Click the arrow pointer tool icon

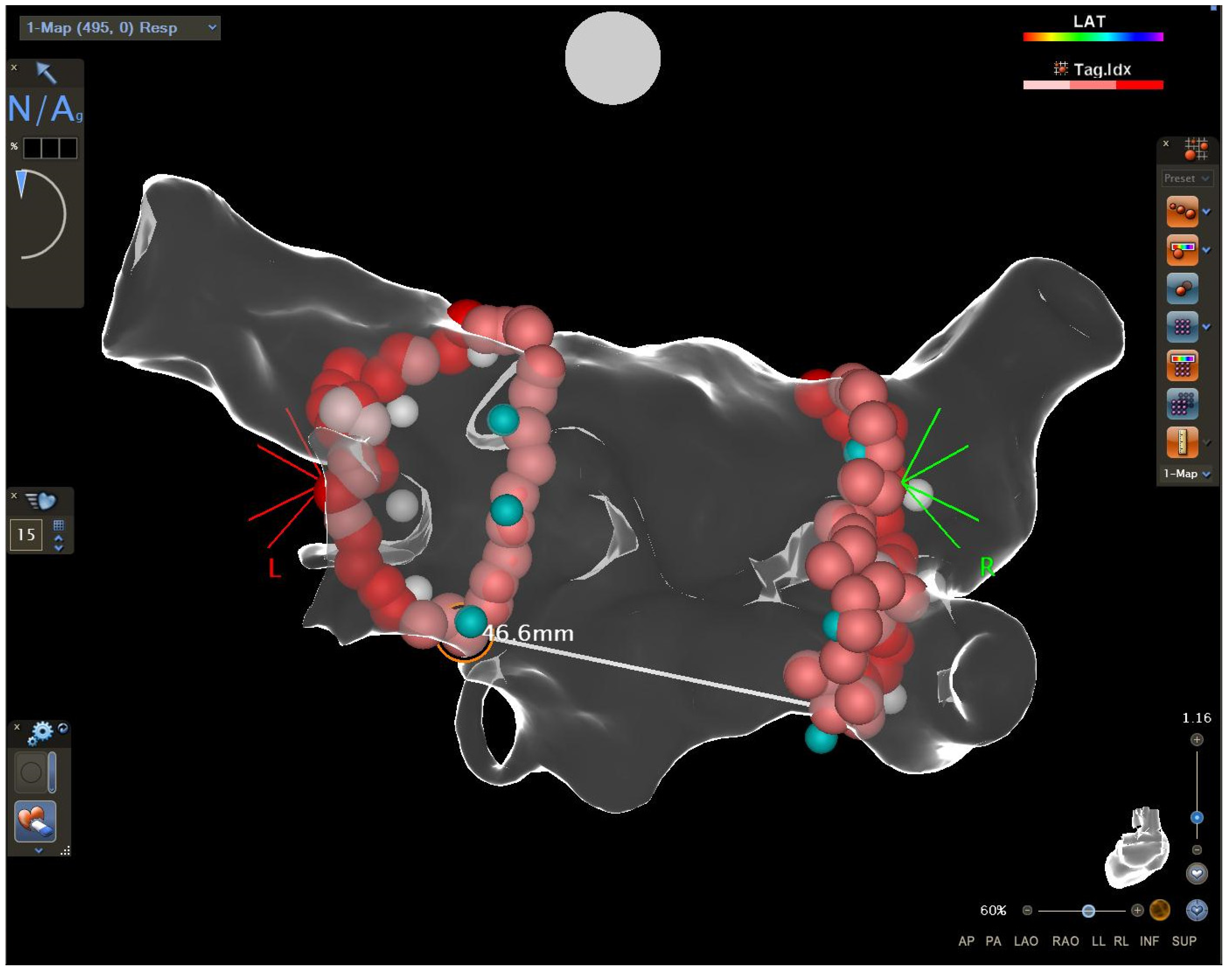(46, 72)
